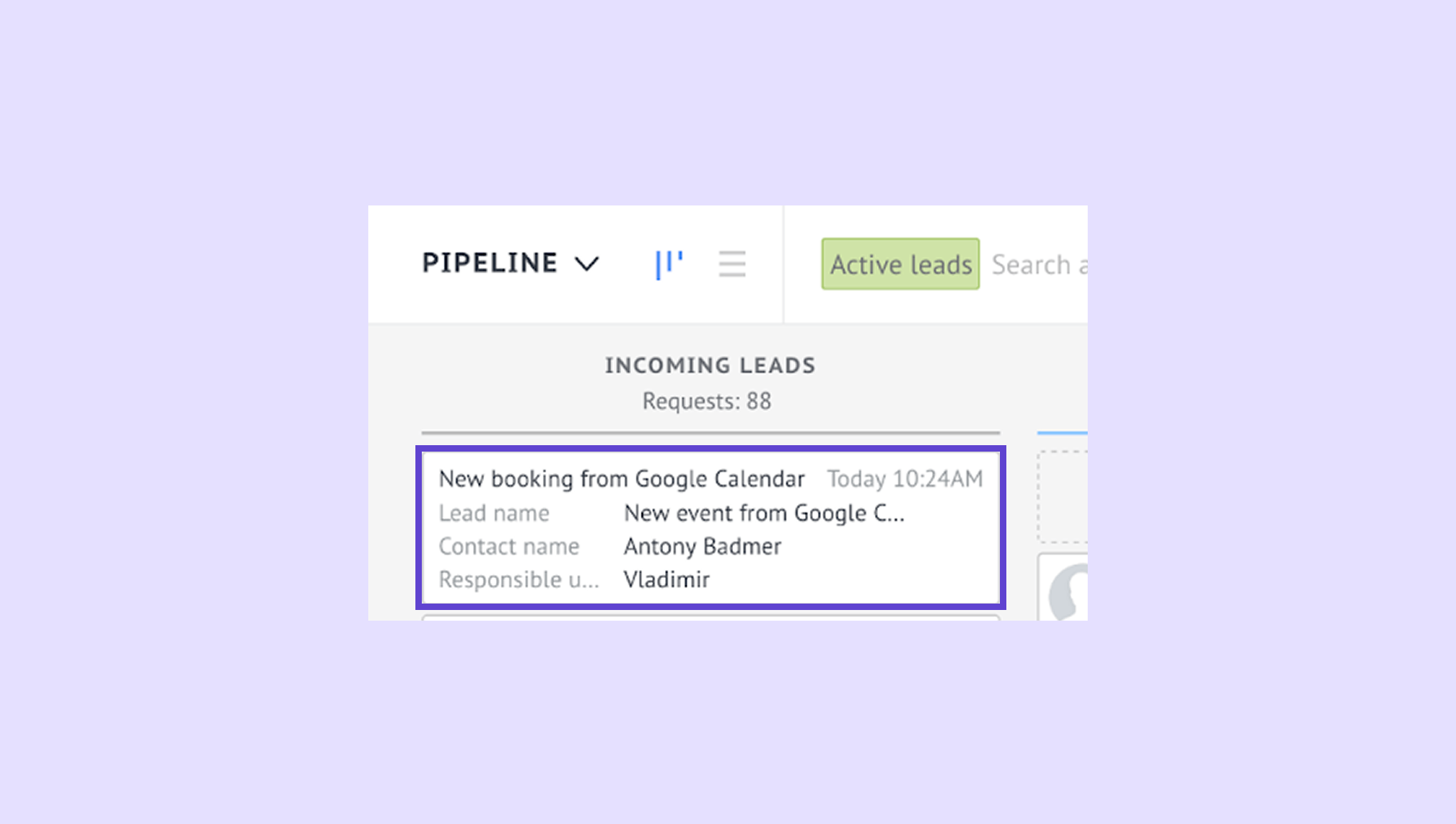Click the Contact name field label
The height and width of the screenshot is (824, 1456).
(509, 546)
